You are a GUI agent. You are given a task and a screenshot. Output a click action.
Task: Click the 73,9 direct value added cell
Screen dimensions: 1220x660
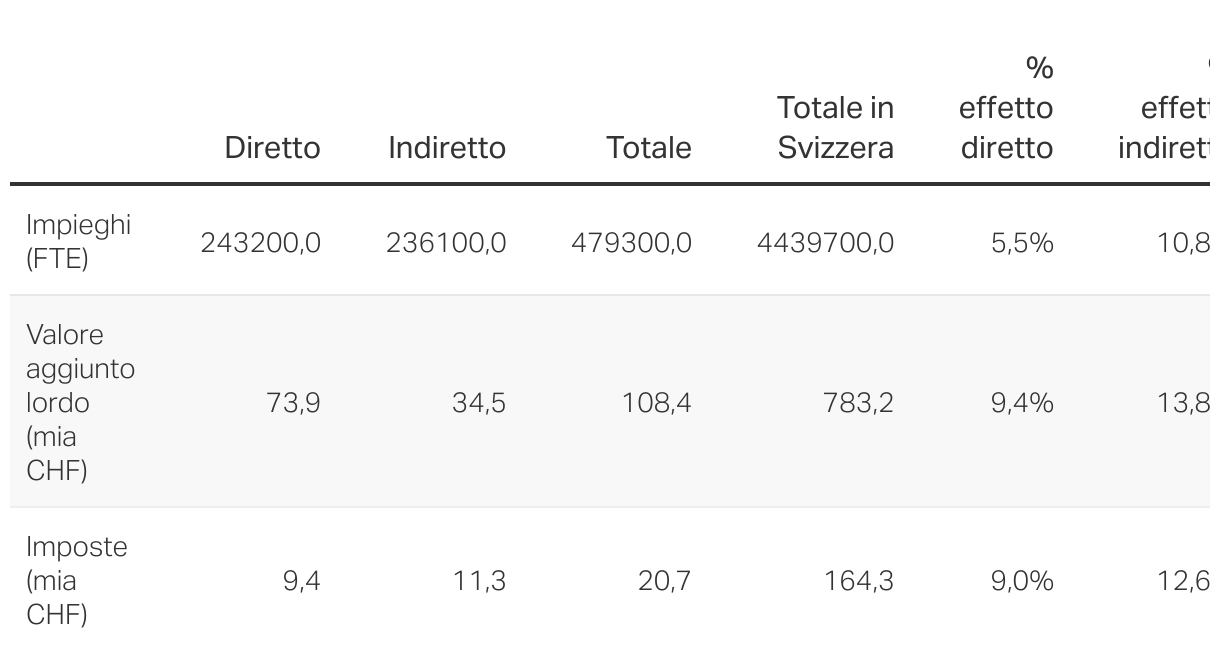click(x=293, y=403)
